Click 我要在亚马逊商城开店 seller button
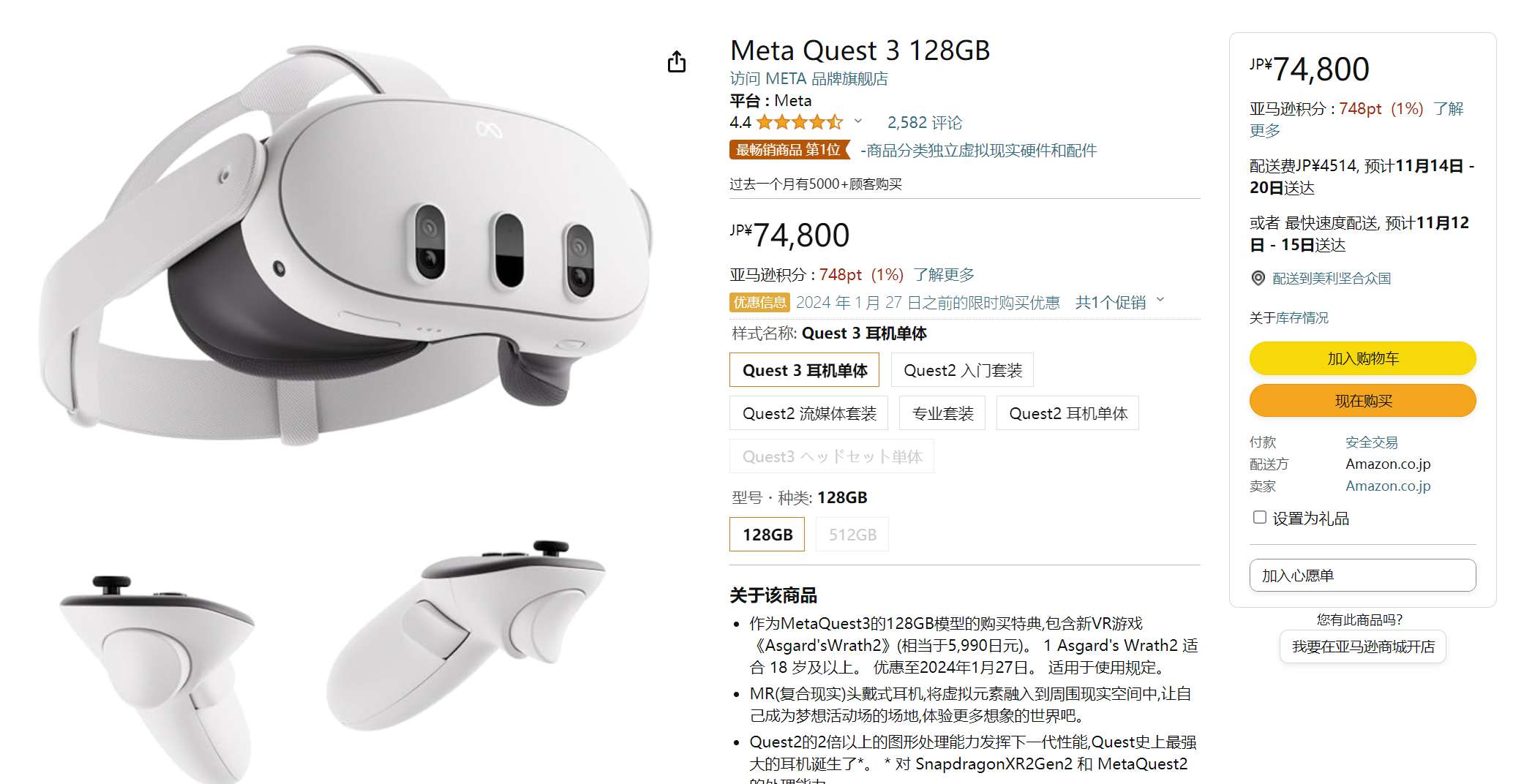 1362,647
